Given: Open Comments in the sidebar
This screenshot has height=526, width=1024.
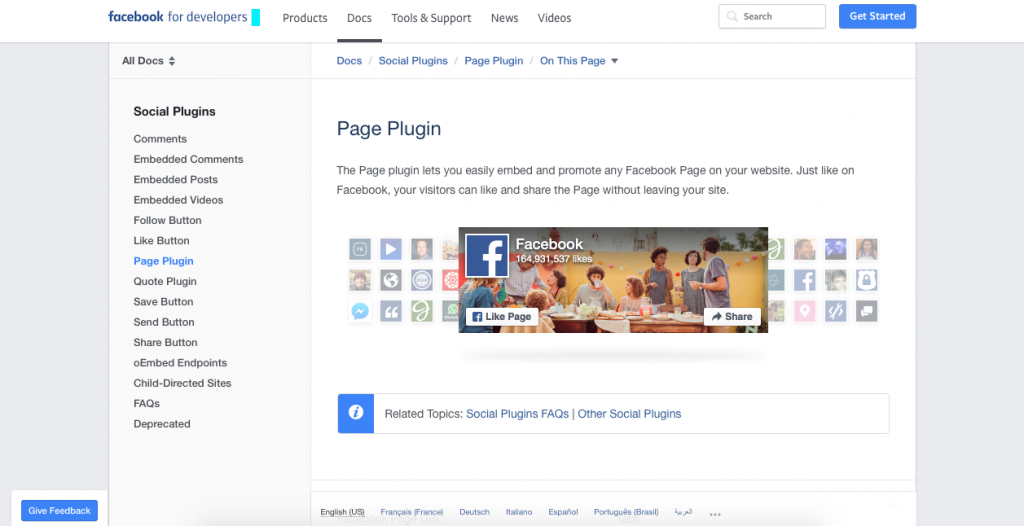Looking at the screenshot, I should click(160, 139).
